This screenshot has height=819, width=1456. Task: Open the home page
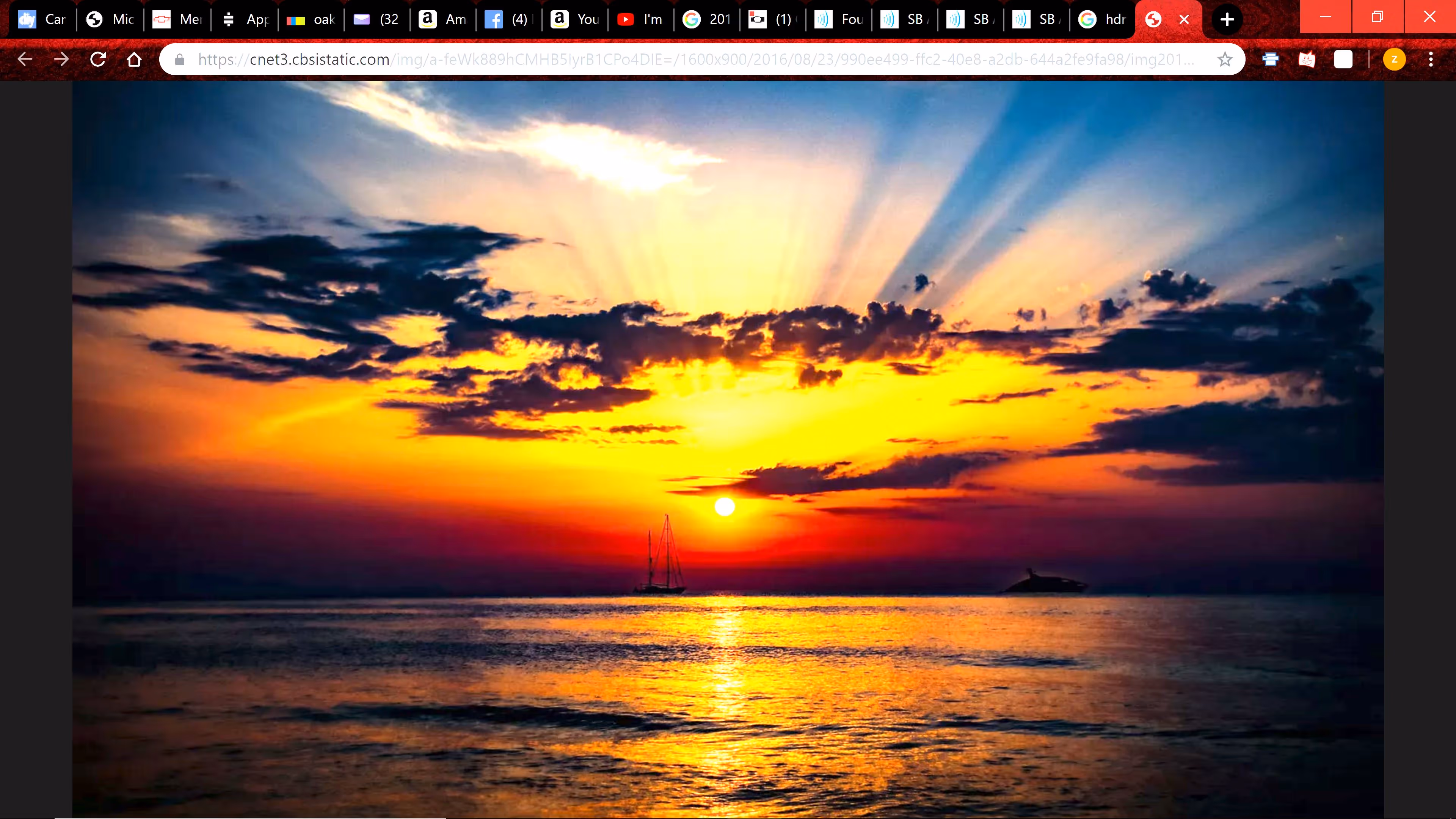(134, 60)
